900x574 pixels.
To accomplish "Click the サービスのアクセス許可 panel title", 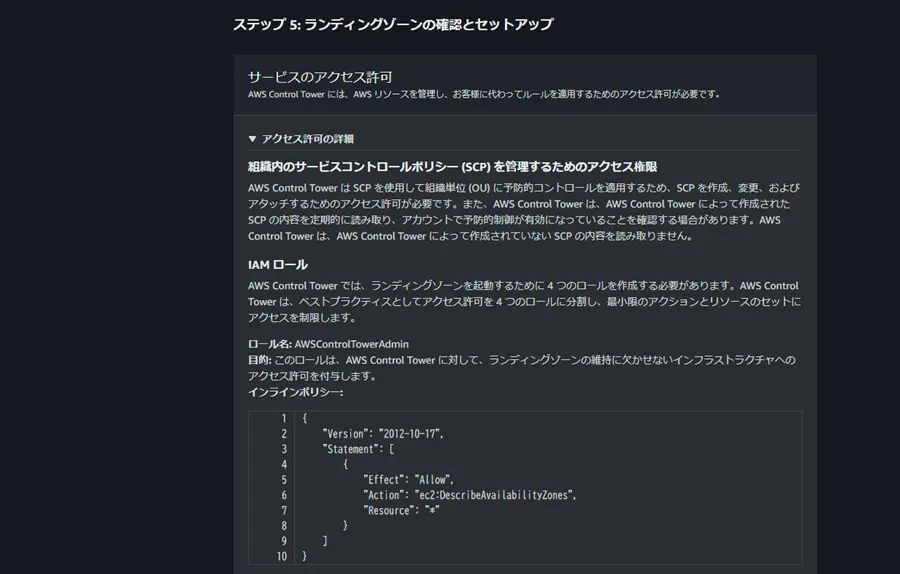I will [320, 77].
